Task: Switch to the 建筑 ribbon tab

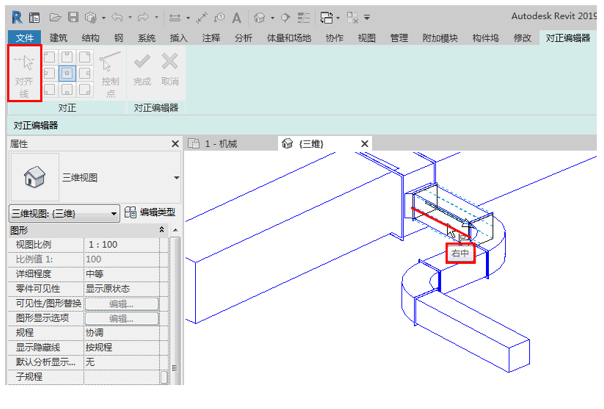Action: coord(59,38)
